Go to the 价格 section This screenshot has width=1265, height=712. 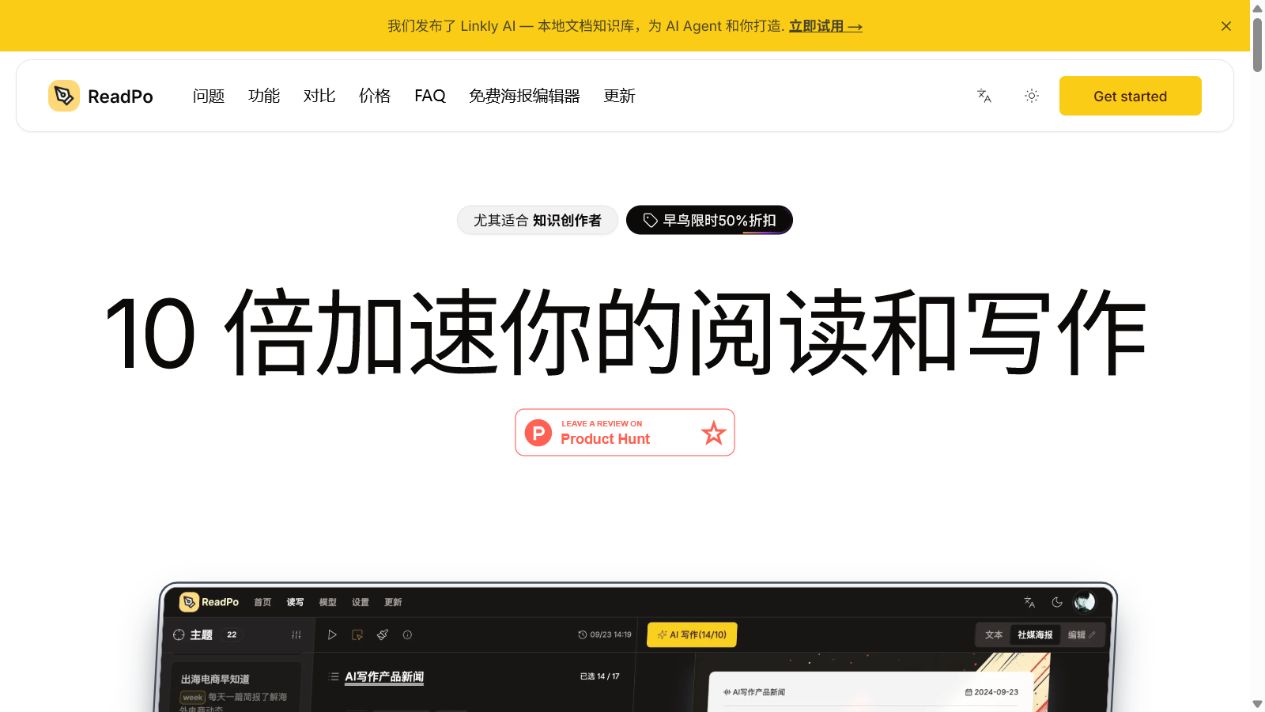(x=375, y=96)
